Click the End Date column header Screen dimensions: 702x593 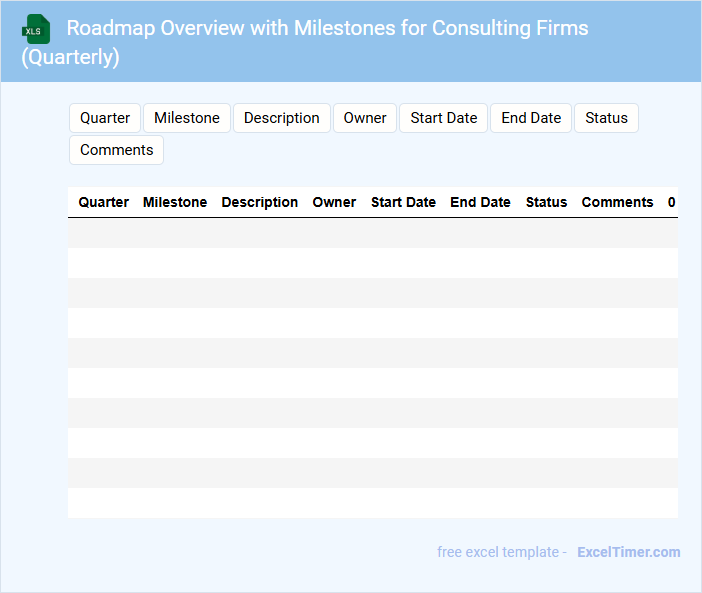coord(480,202)
